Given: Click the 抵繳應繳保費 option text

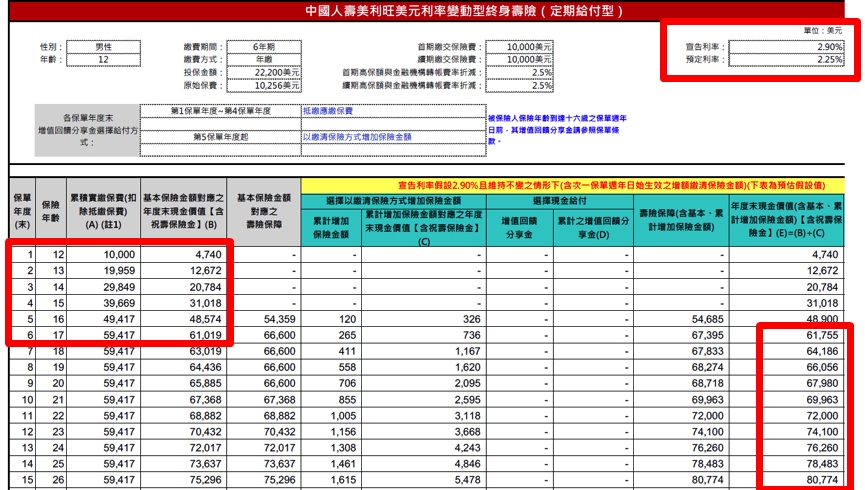Looking at the screenshot, I should (x=328, y=111).
